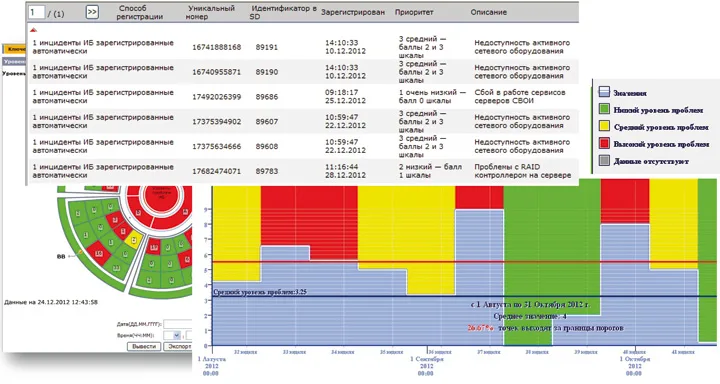Open SD identifier 89608
Screen dimensions: 720x384
tap(267, 147)
